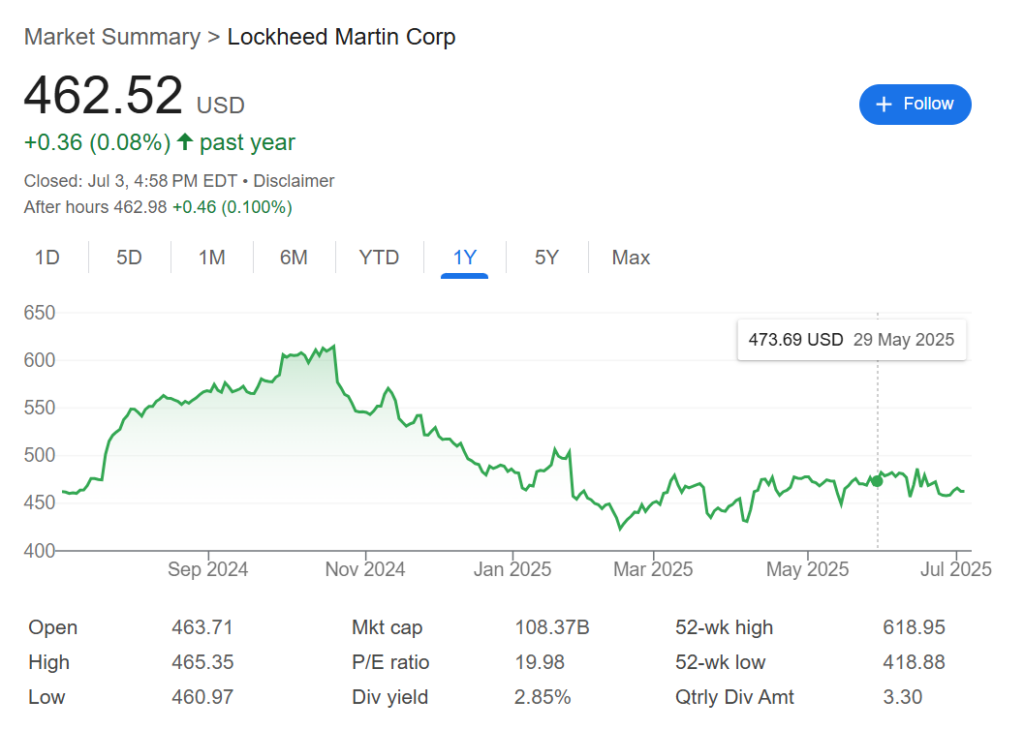Click the Qtrly Div Amt value 3.30
Image resolution: width=1024 pixels, height=730 pixels.
click(903, 697)
